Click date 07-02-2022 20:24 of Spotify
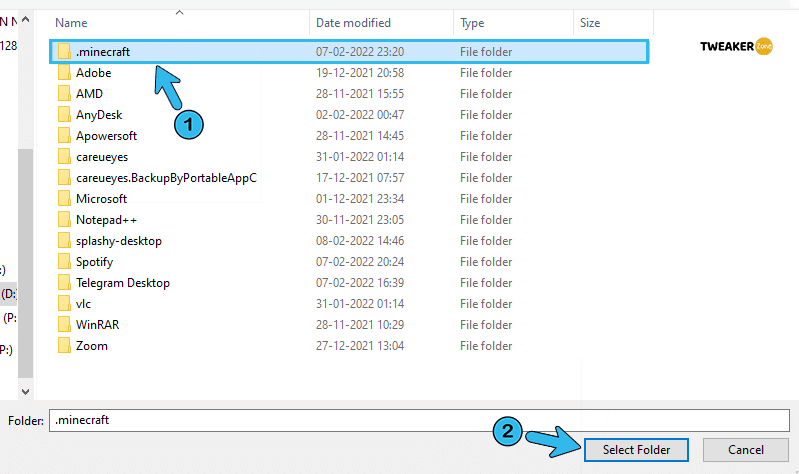Image resolution: width=799 pixels, height=474 pixels. tap(360, 261)
